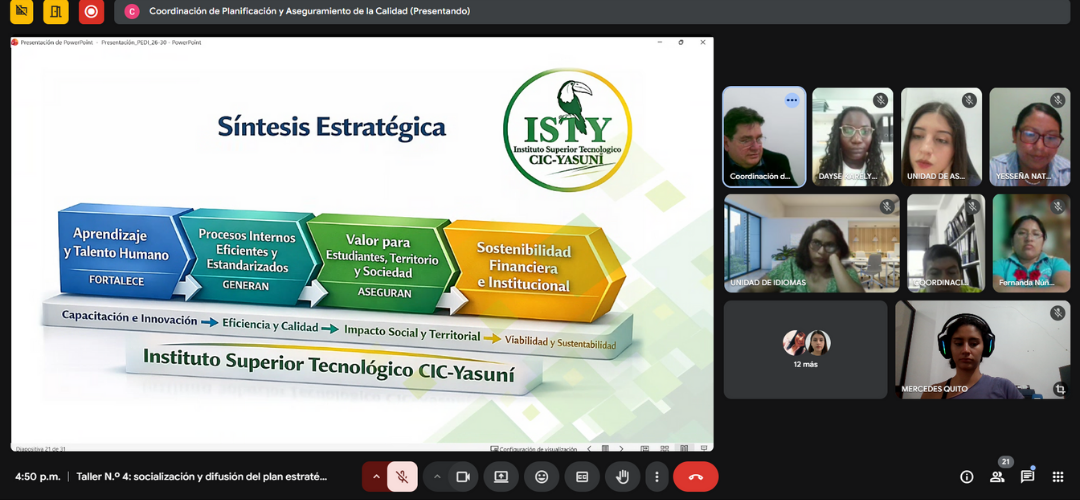1080x500 pixels.
Task: Expand audio settings arrow beside microphone
Action: pos(376,477)
